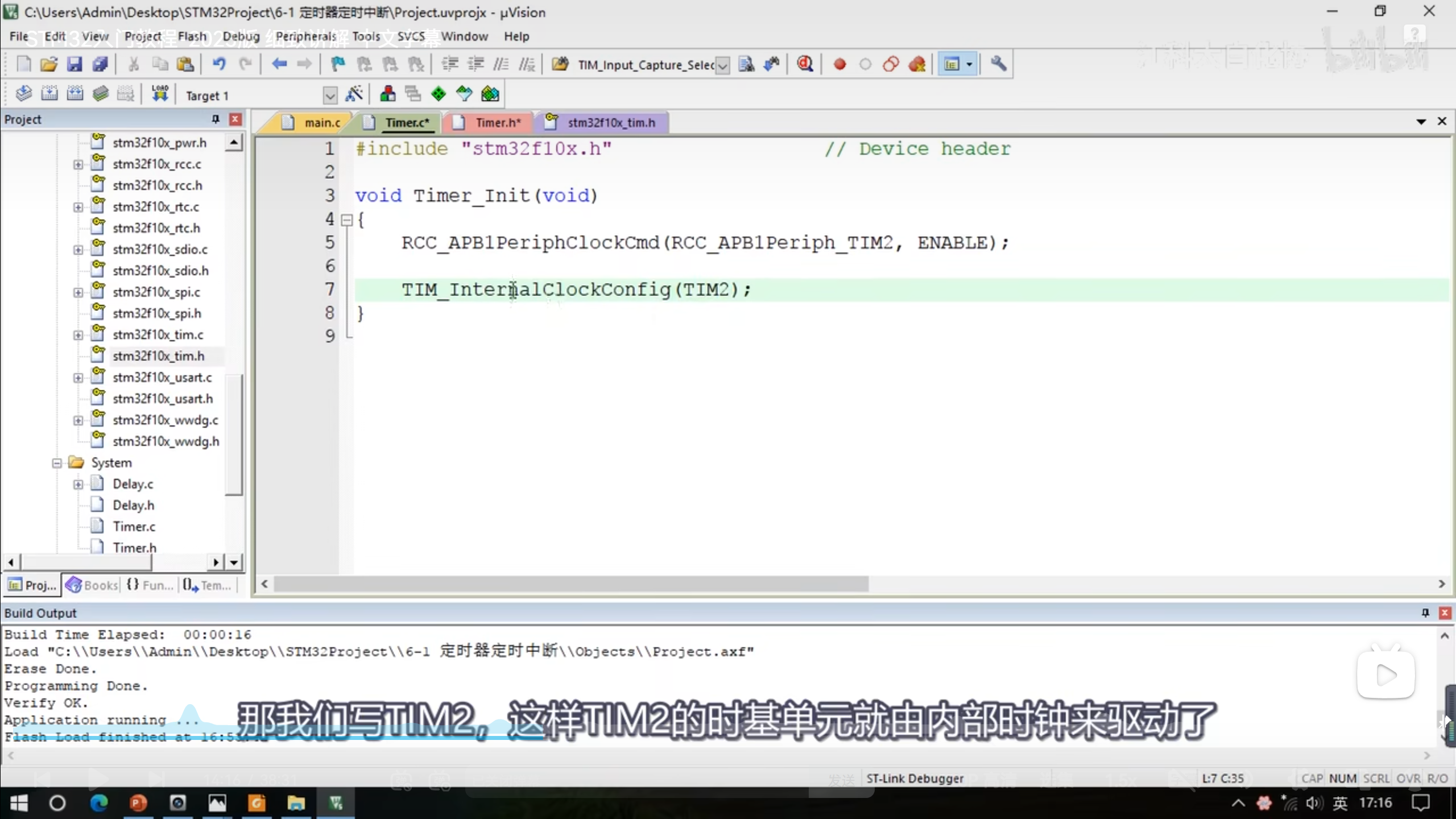The height and width of the screenshot is (819, 1456).
Task: Open the configuration wrench icon
Action: (x=999, y=64)
